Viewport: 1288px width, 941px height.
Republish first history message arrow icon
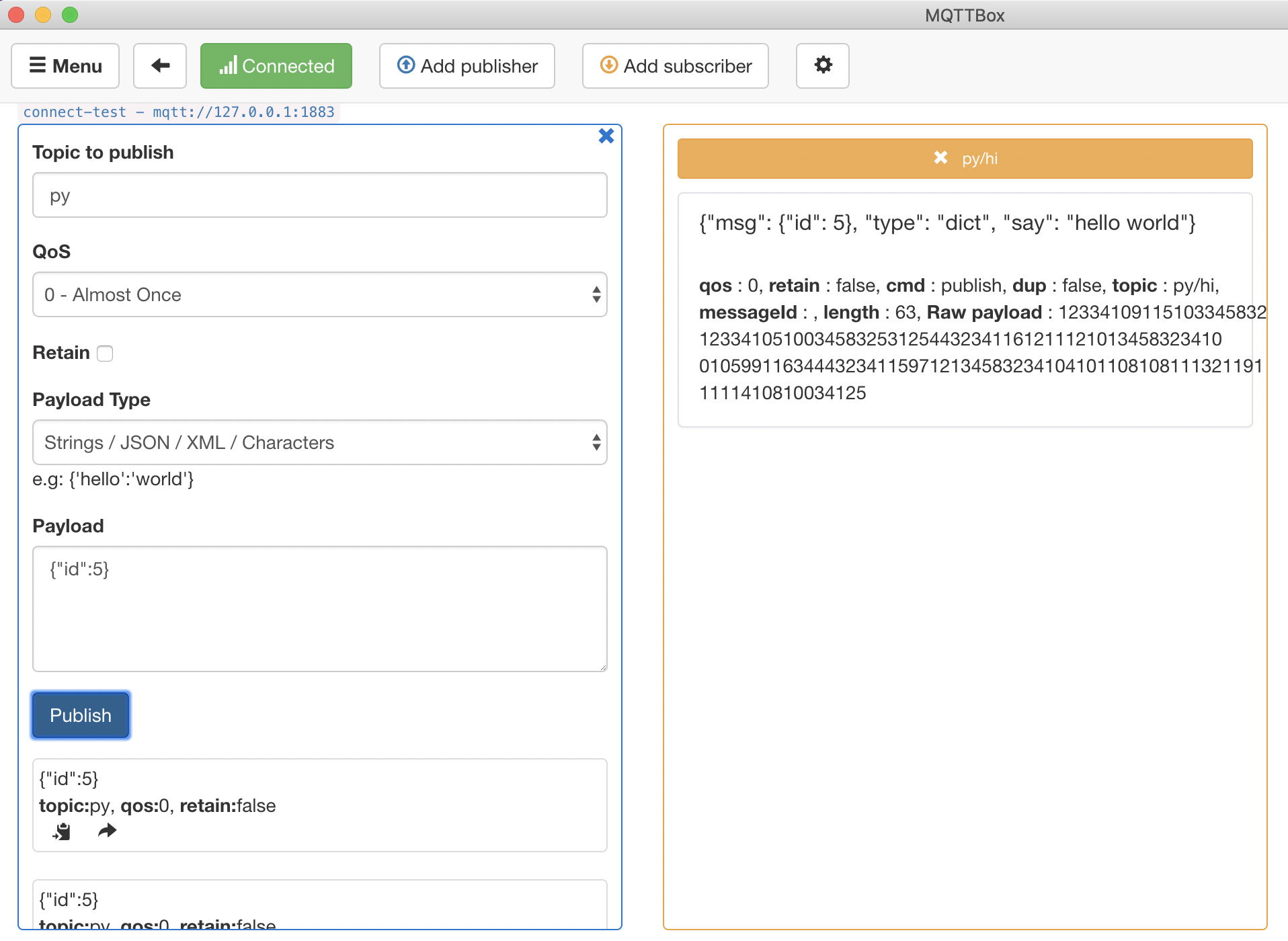tap(107, 831)
